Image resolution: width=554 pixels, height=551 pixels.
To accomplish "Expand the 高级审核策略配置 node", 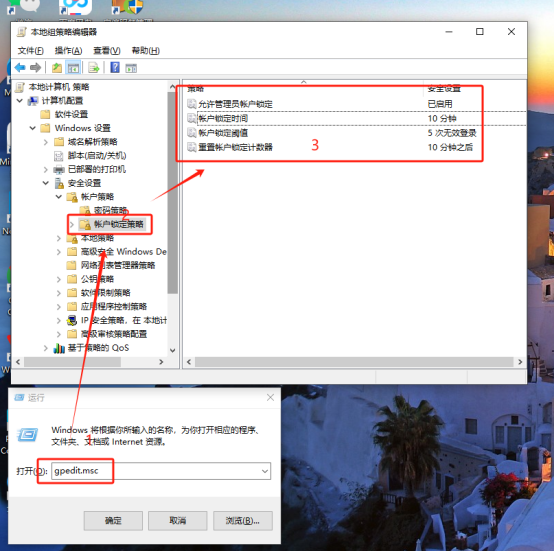I will pyautogui.click(x=59, y=334).
